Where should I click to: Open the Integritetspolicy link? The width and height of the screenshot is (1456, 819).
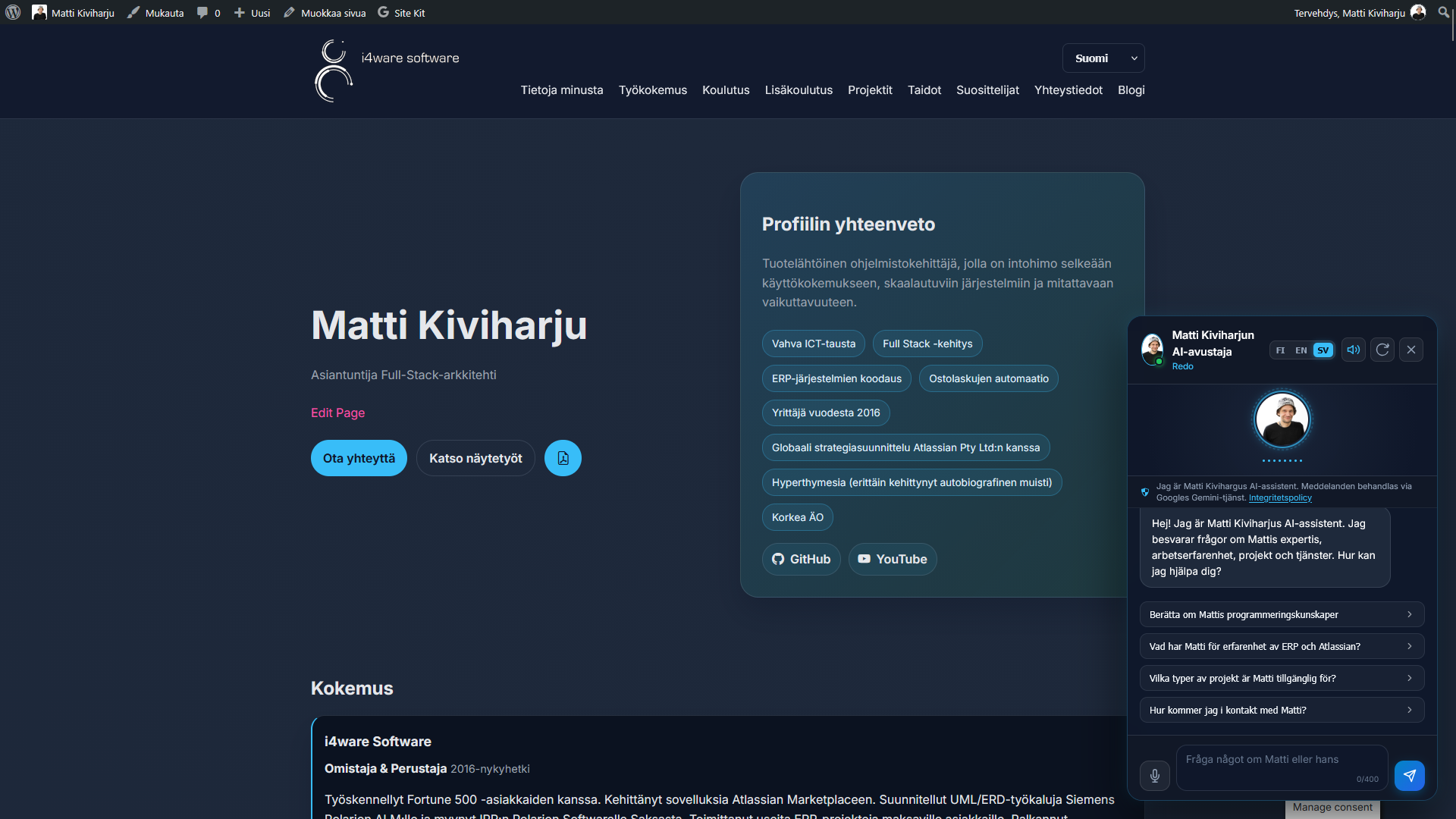pos(1280,497)
